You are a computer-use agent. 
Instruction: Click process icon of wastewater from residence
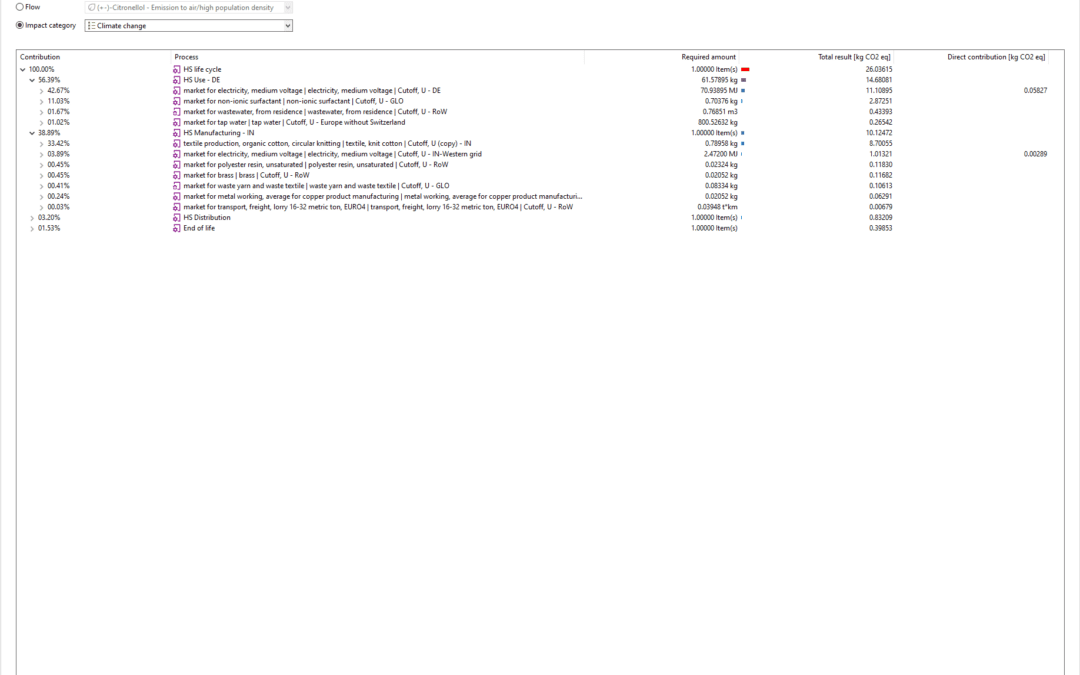coord(176,112)
